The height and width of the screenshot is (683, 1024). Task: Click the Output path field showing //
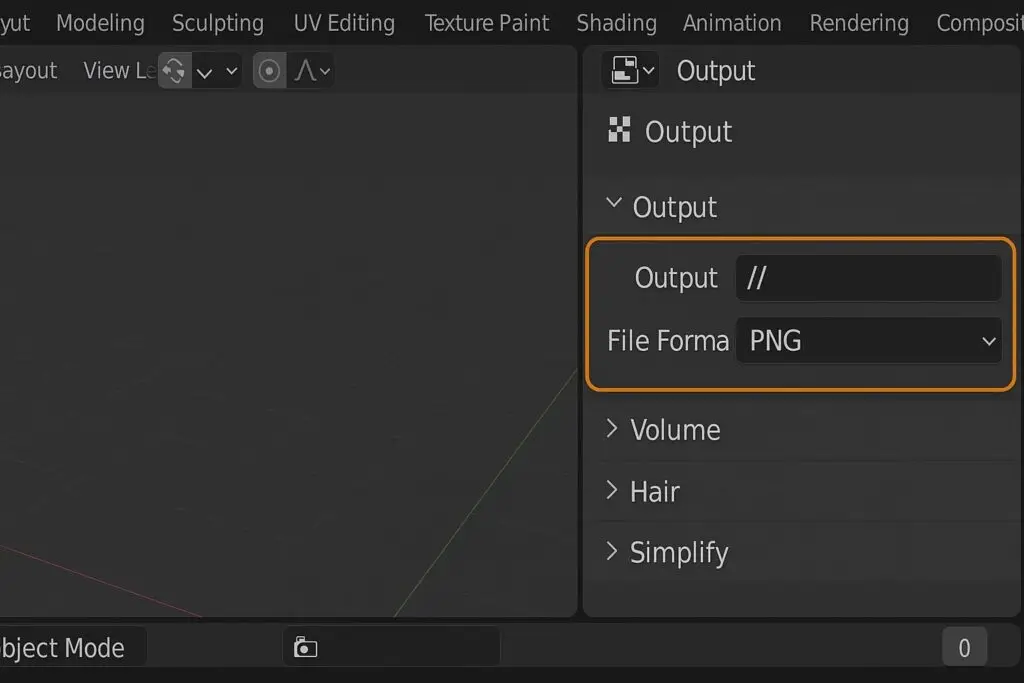(x=868, y=278)
